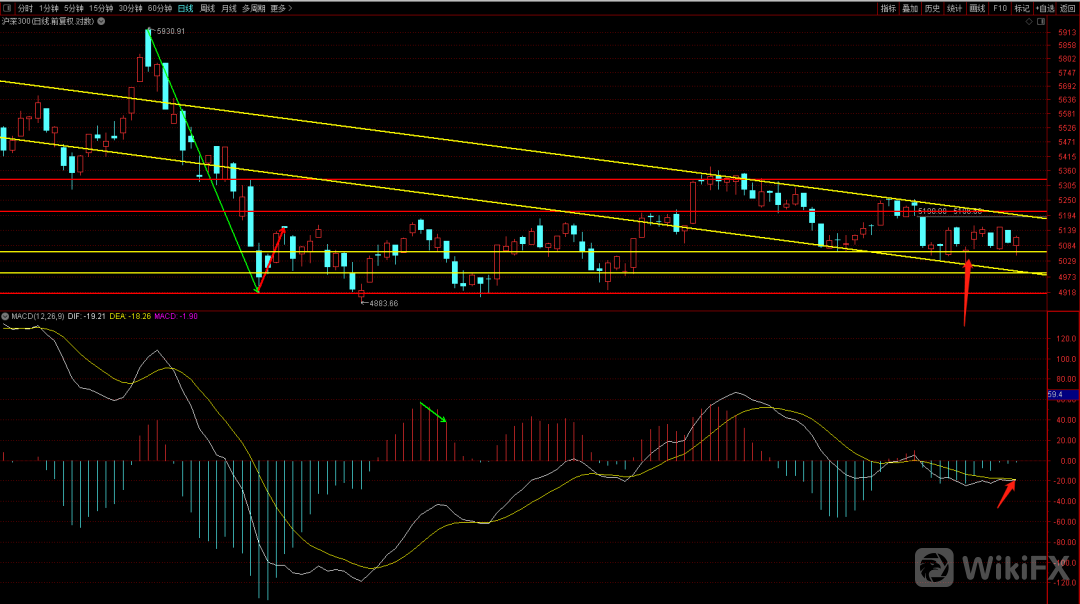The width and height of the screenshot is (1080, 604).
Task: Switch to the 周线 weekly chart
Action: coord(208,8)
